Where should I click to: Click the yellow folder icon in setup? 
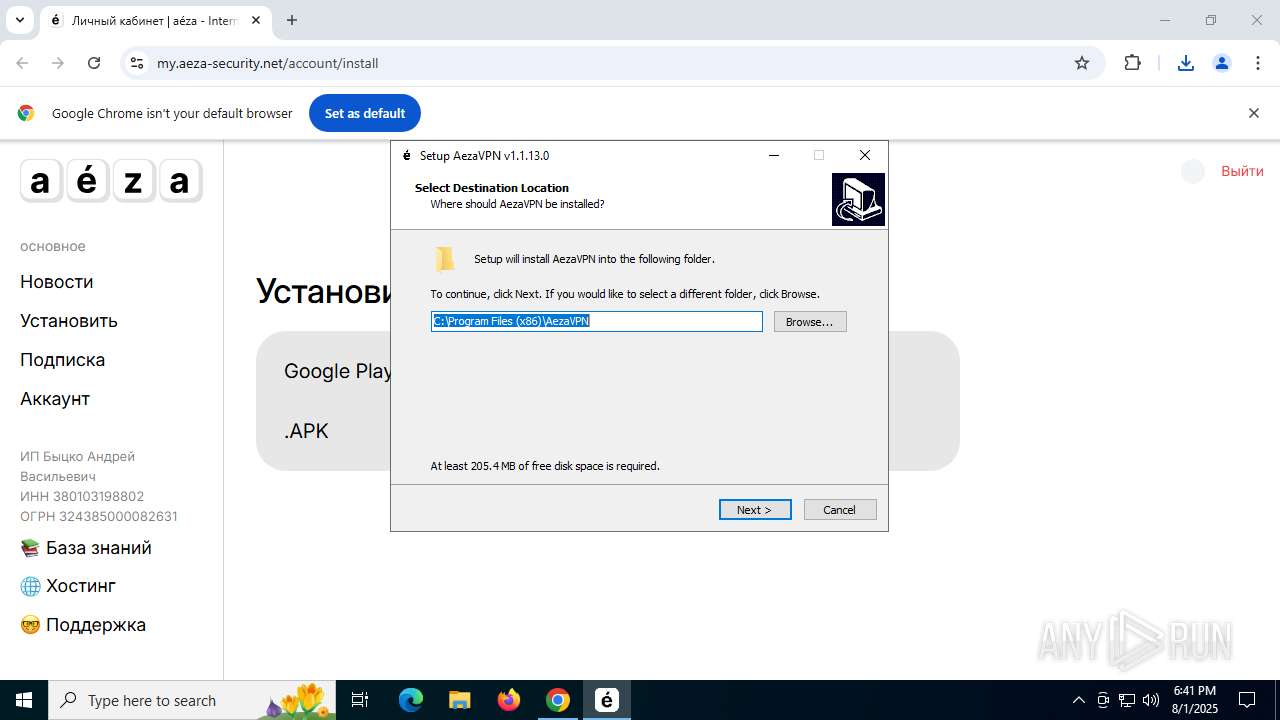pyautogui.click(x=445, y=259)
